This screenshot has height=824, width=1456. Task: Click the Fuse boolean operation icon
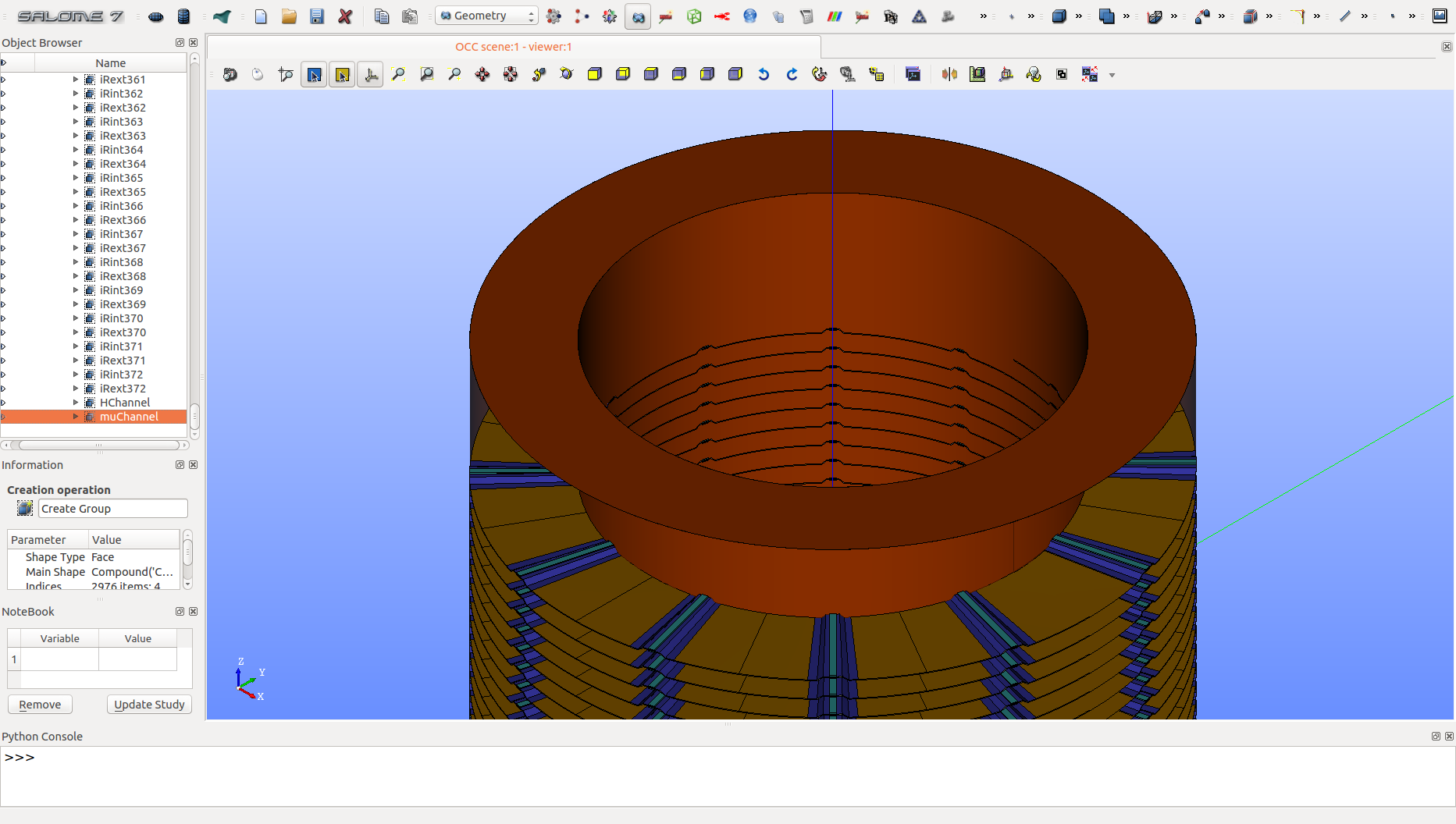tap(1107, 16)
